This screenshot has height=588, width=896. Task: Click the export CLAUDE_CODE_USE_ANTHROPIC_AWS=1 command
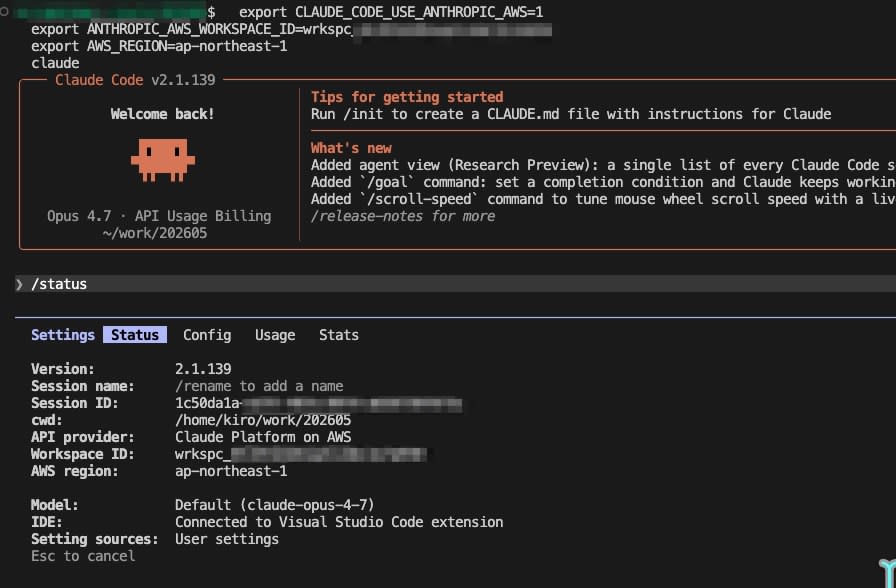[x=391, y=12]
